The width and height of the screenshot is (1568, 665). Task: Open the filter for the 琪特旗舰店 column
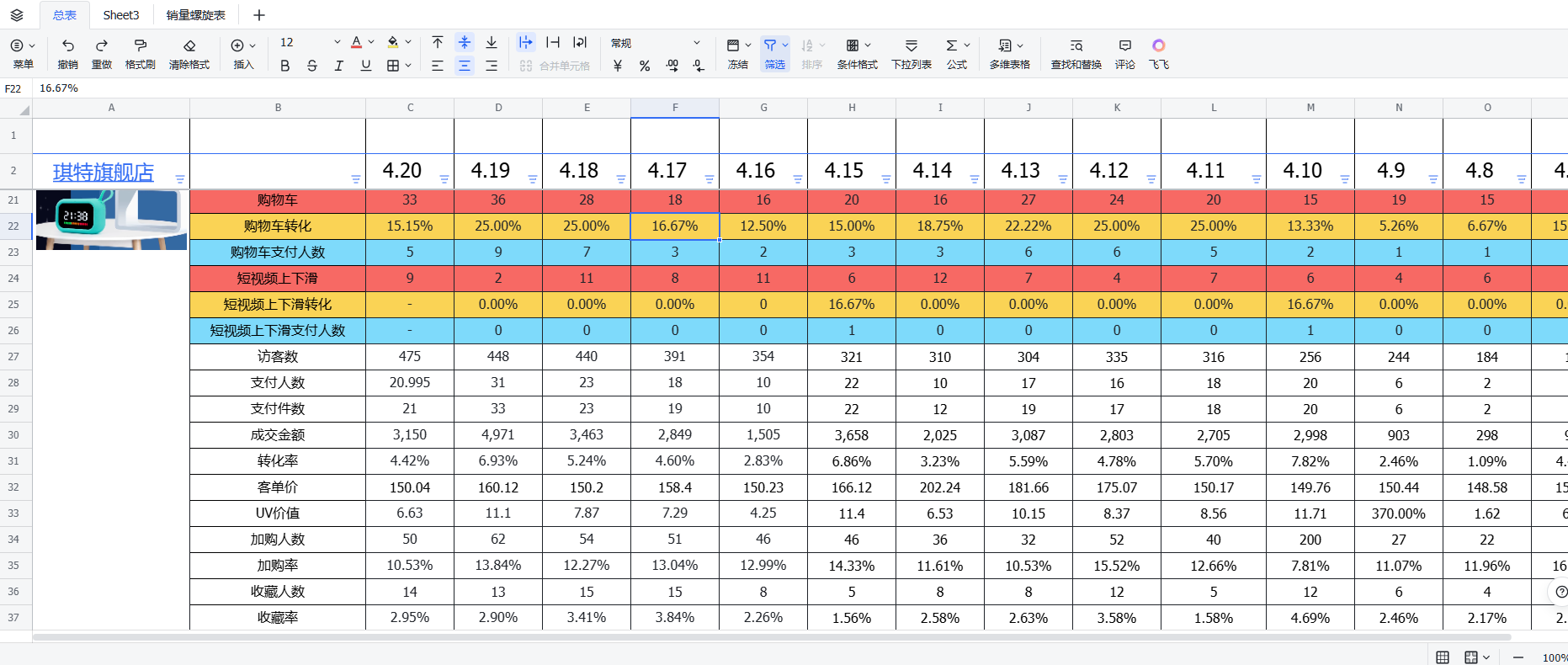[180, 179]
